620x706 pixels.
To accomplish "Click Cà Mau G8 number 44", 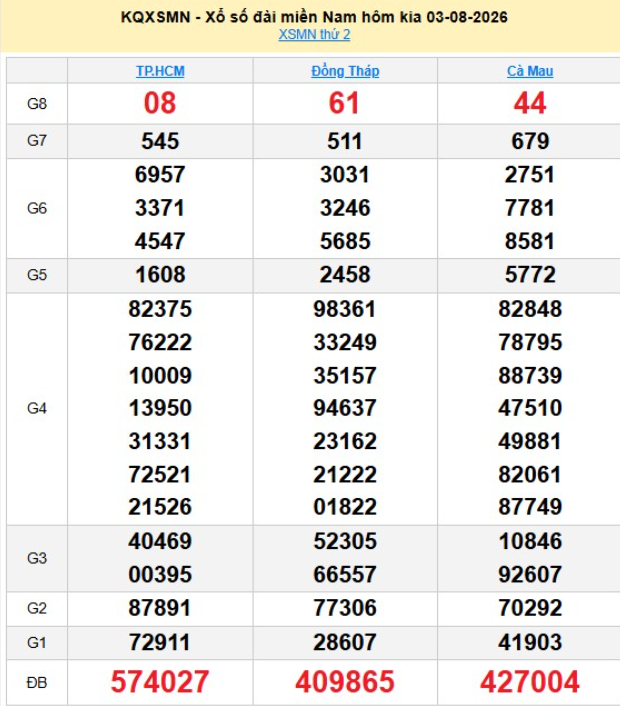I will (530, 103).
